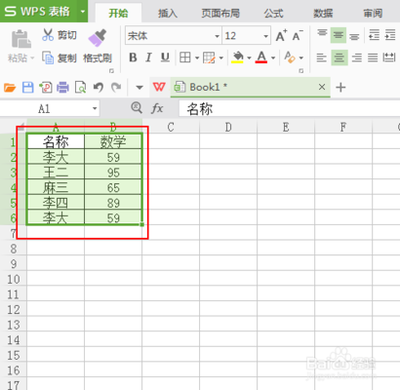Click the cell containing 麻三
400x390 pixels.
pyautogui.click(x=56, y=188)
